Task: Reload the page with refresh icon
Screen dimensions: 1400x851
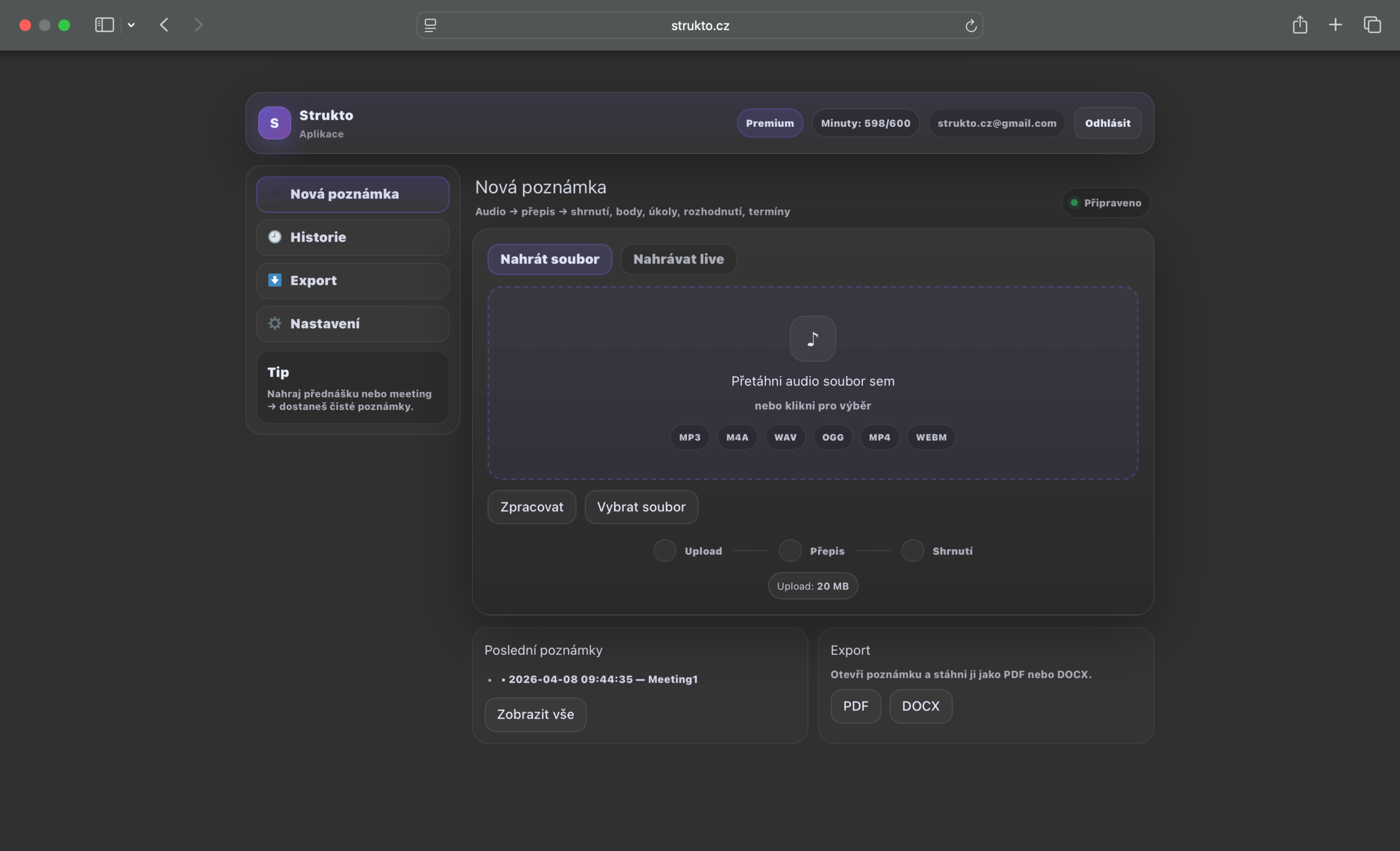Action: click(x=971, y=26)
